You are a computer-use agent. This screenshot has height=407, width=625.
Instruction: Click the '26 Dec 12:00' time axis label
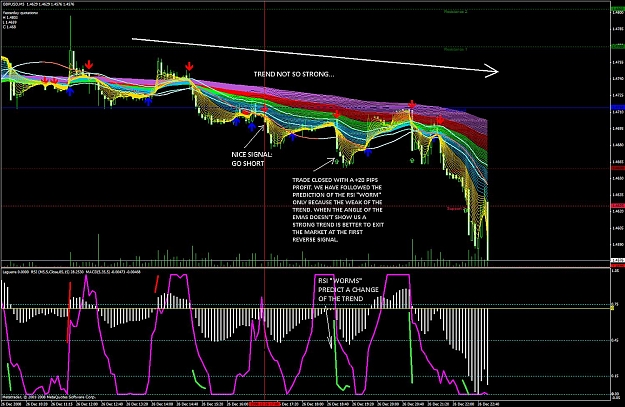(x=86, y=404)
